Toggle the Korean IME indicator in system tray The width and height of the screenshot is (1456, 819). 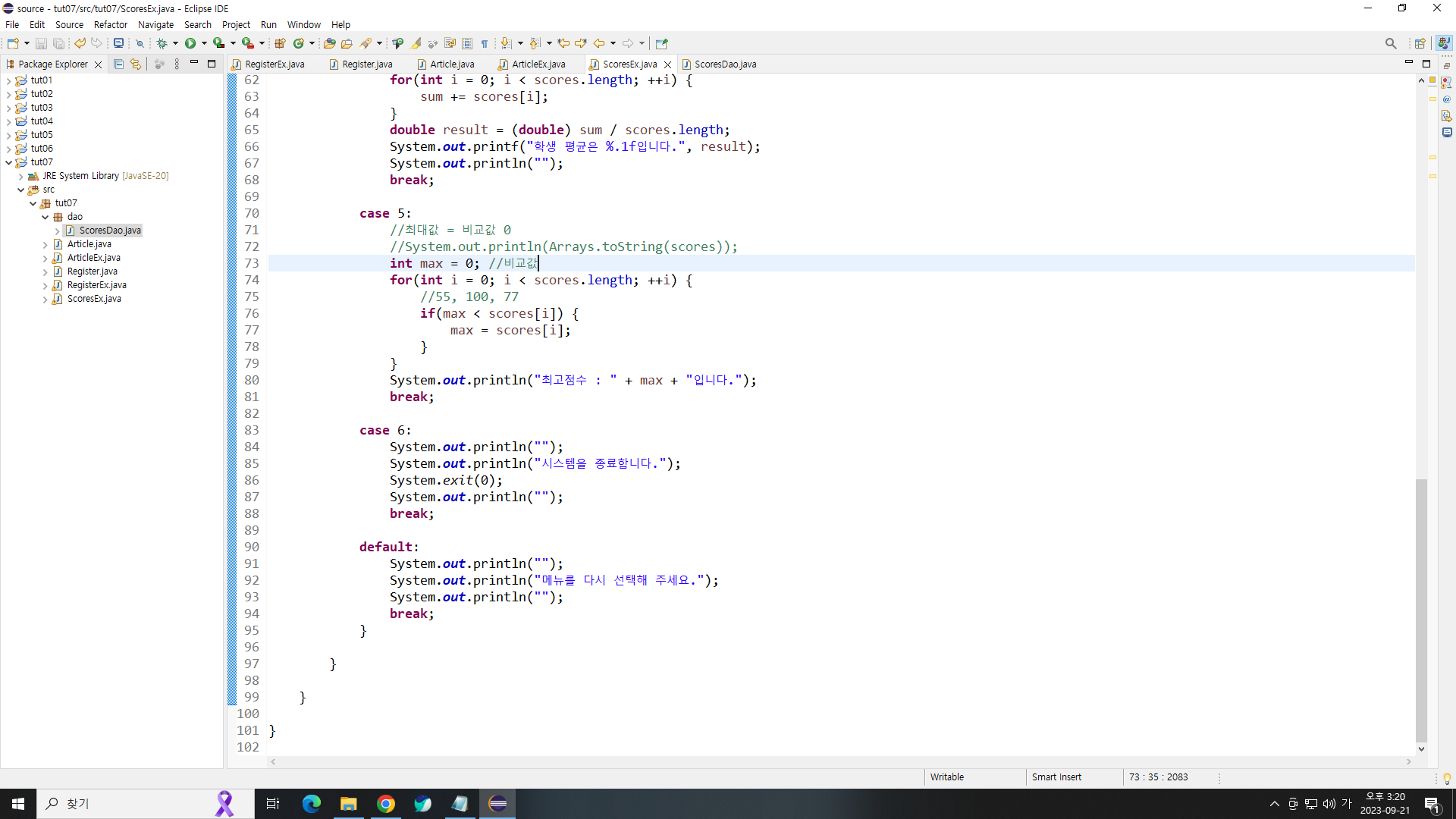click(x=1347, y=804)
